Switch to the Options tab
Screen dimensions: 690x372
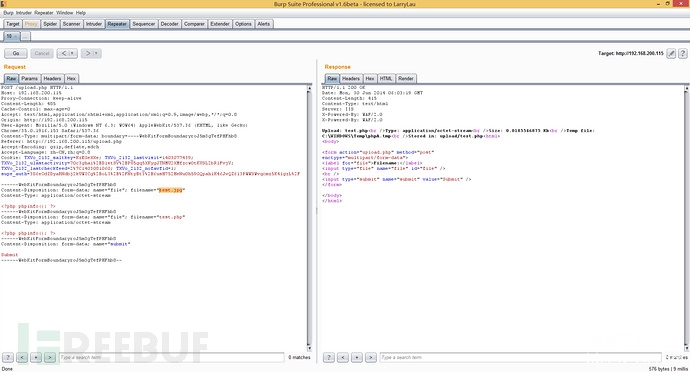243,24
